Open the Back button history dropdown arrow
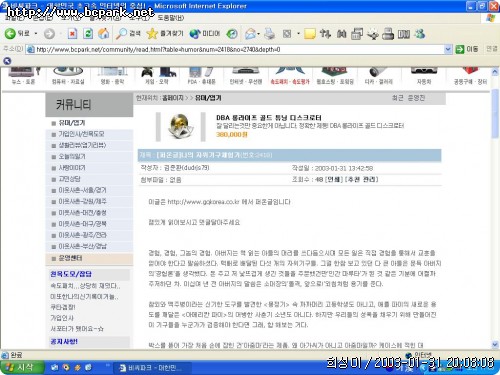The height and width of the screenshot is (375, 500). coord(36,34)
